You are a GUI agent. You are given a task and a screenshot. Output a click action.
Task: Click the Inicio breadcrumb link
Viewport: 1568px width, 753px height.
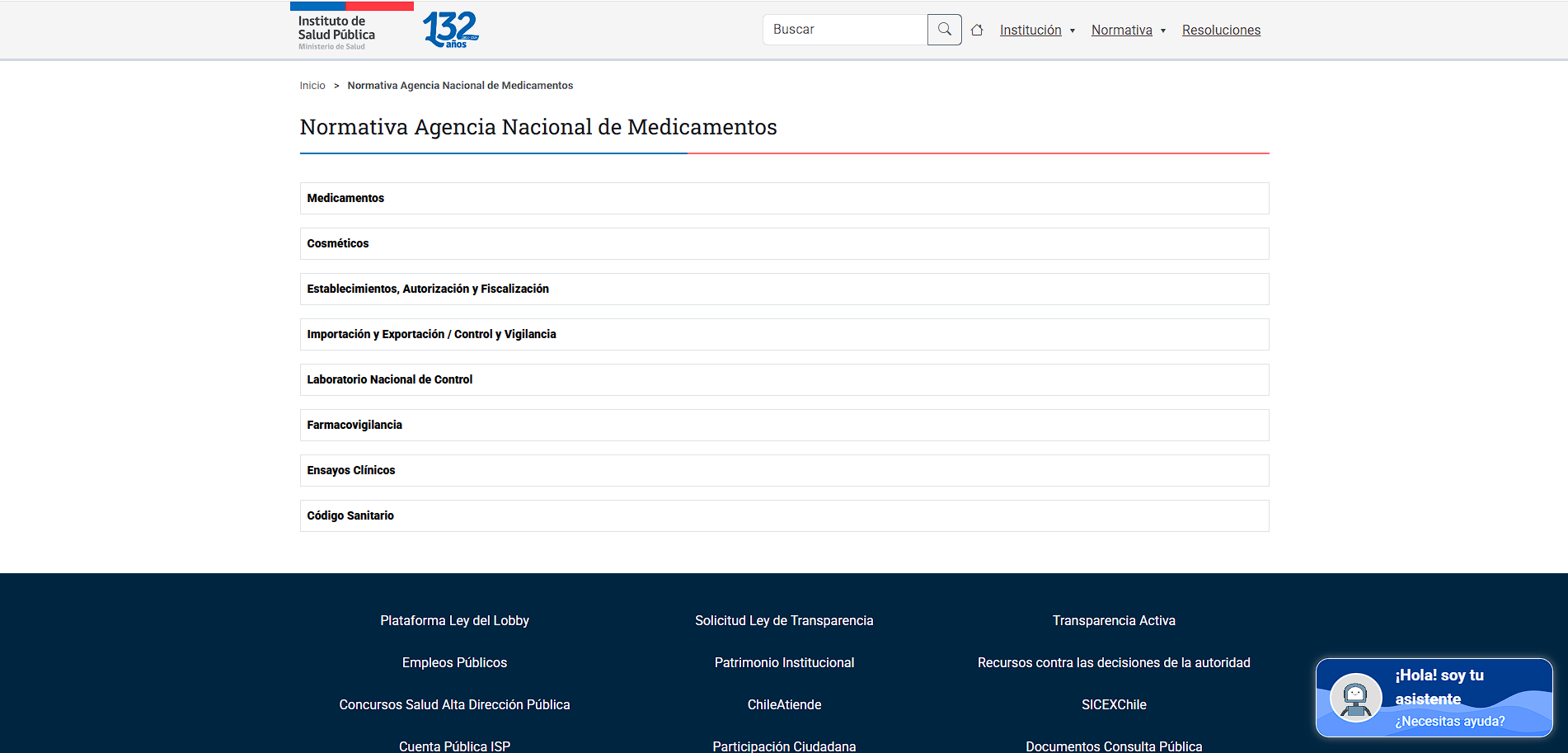click(x=312, y=86)
